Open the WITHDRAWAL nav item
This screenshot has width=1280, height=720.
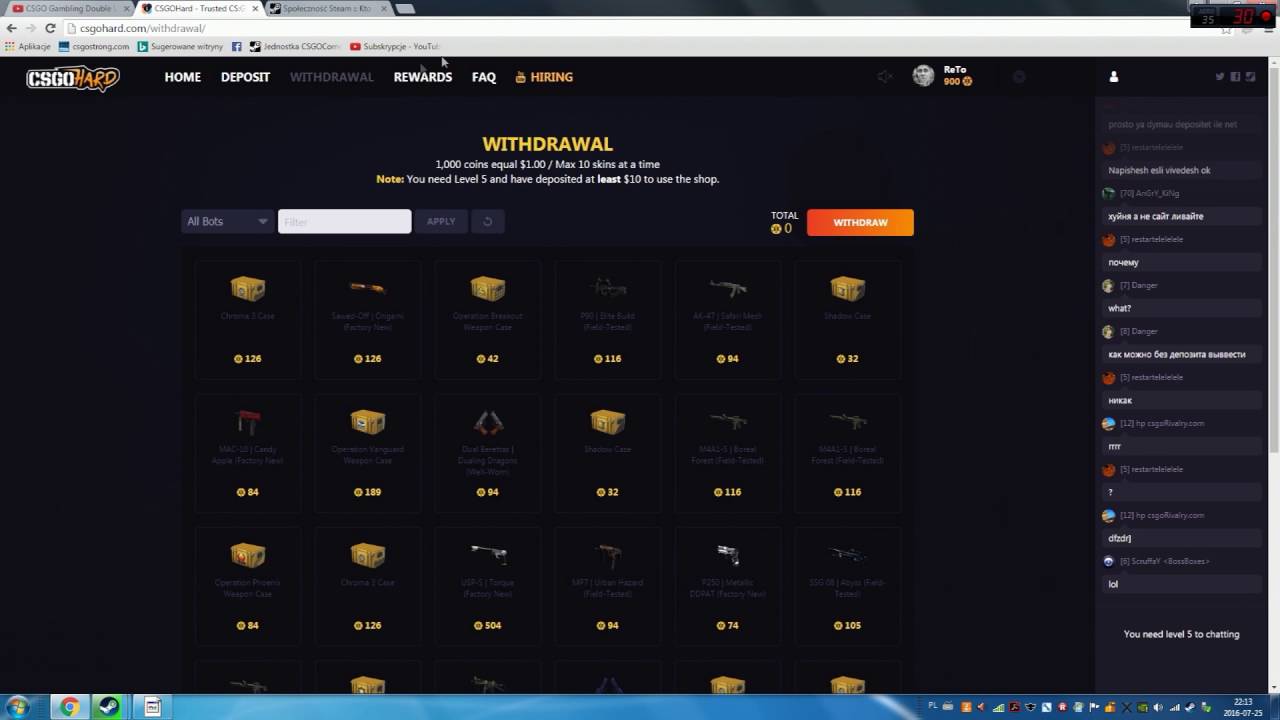click(x=332, y=77)
